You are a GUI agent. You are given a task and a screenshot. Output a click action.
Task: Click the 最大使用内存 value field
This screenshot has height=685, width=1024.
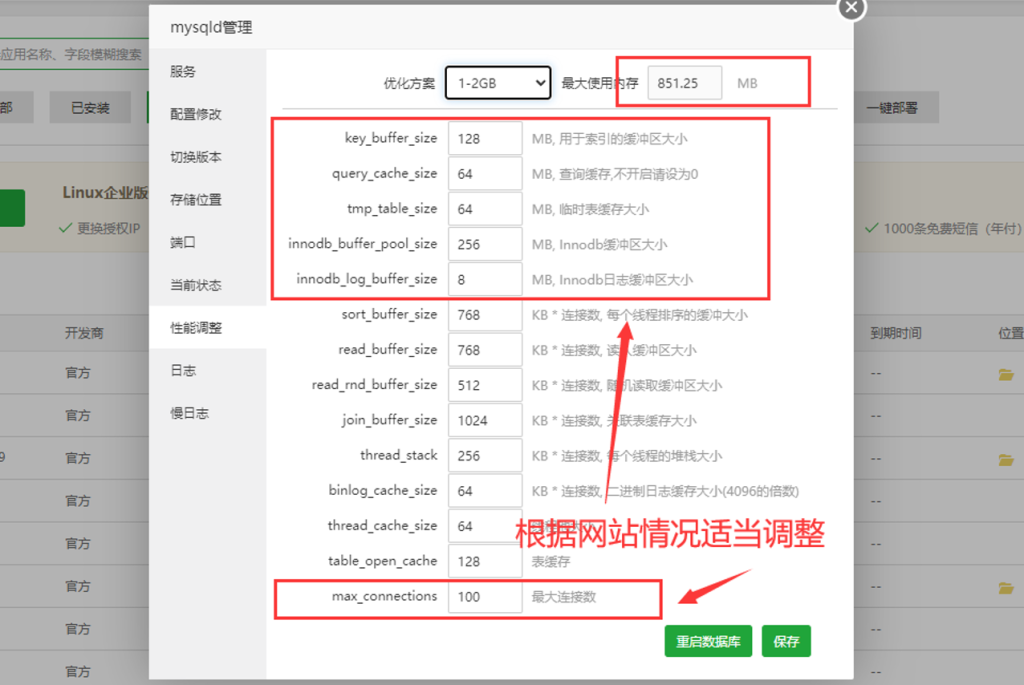[x=684, y=83]
